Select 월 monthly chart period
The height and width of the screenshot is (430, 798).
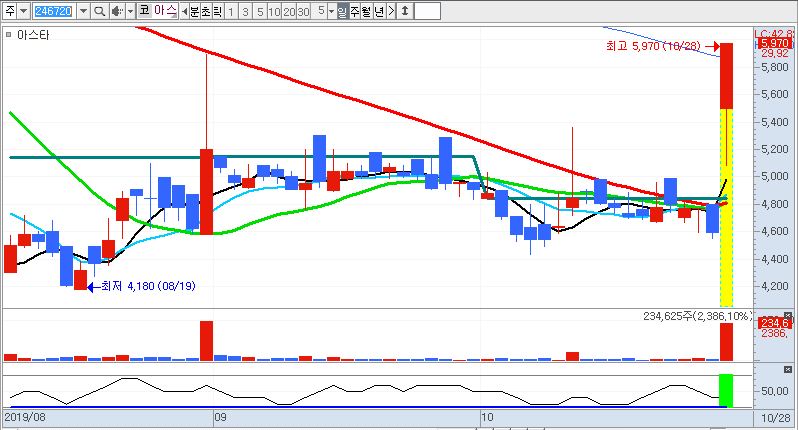coord(367,11)
